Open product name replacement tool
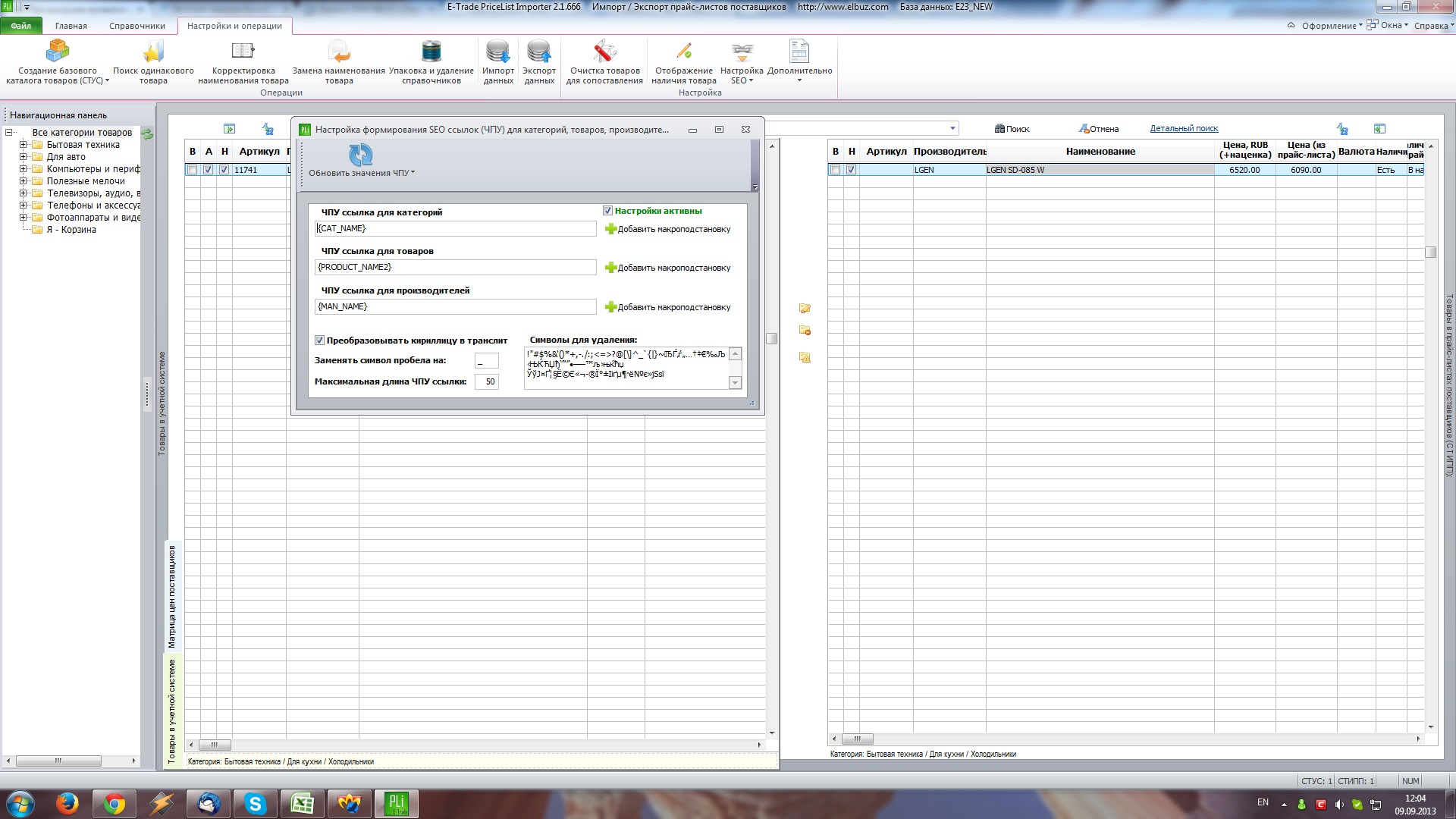Screen dimensions: 1456x819 pyautogui.click(x=339, y=62)
